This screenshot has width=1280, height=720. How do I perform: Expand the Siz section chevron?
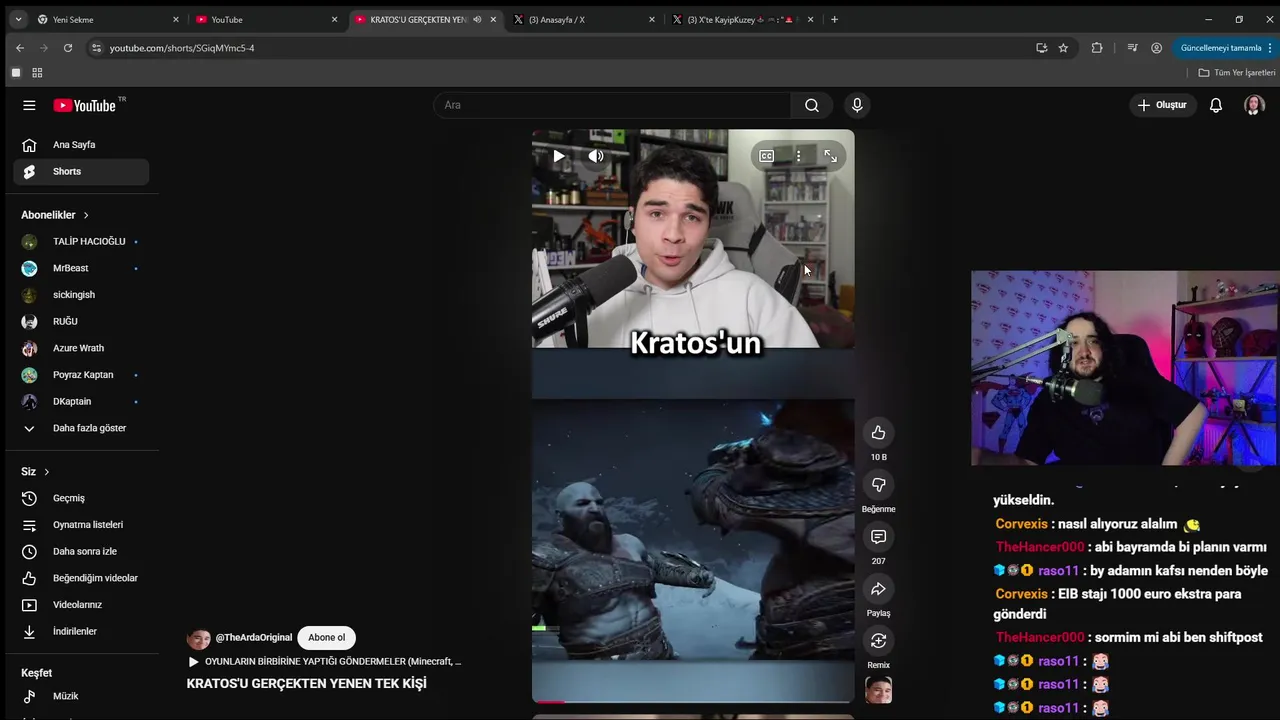coord(46,472)
